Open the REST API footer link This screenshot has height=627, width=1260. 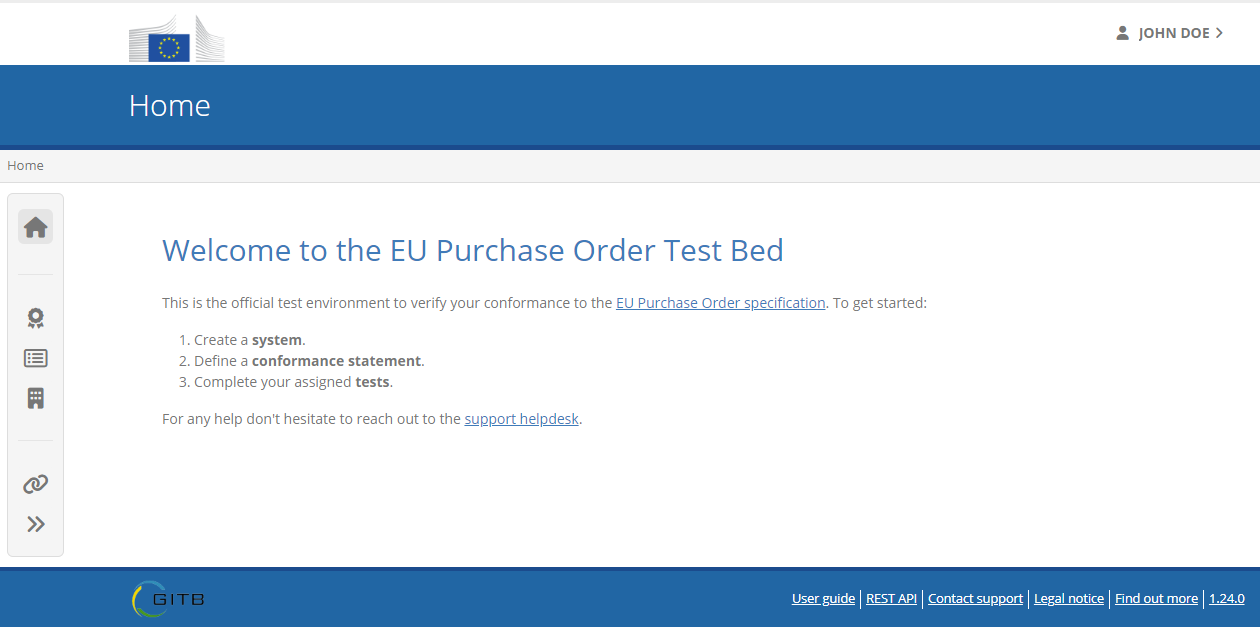click(891, 598)
